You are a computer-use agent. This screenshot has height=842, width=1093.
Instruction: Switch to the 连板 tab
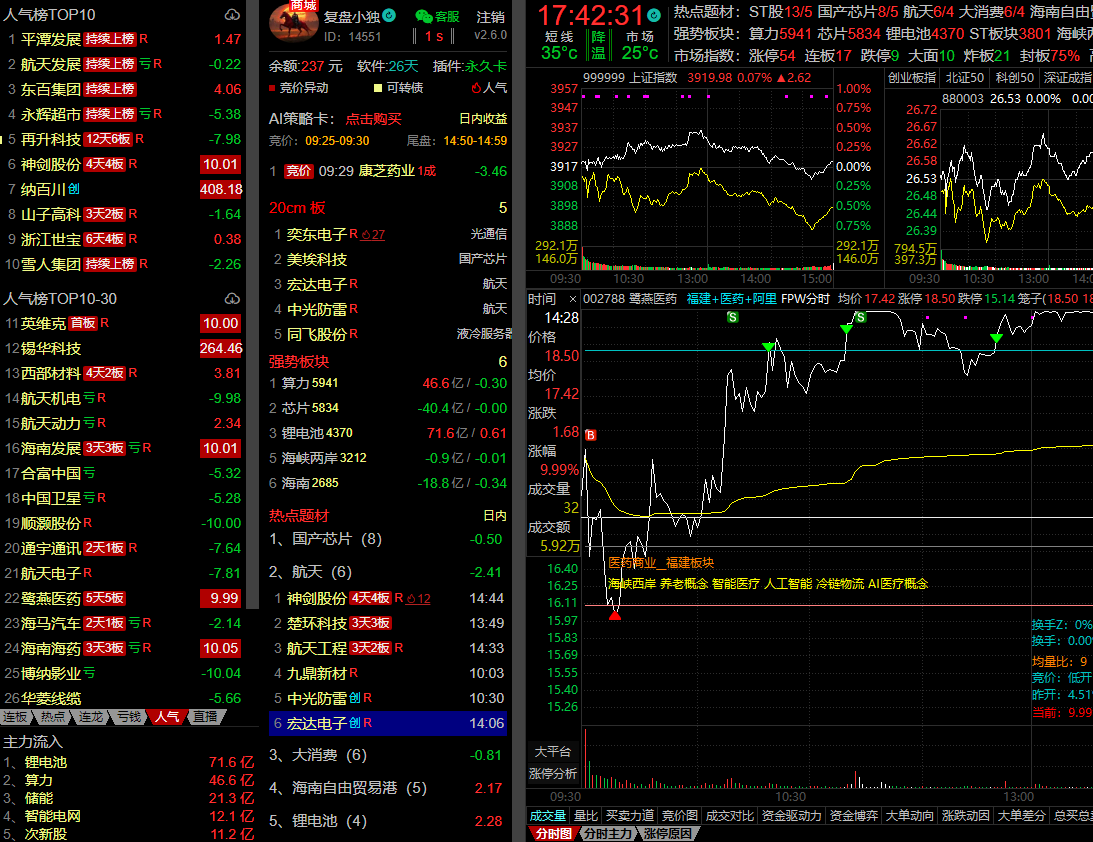pyautogui.click(x=16, y=717)
